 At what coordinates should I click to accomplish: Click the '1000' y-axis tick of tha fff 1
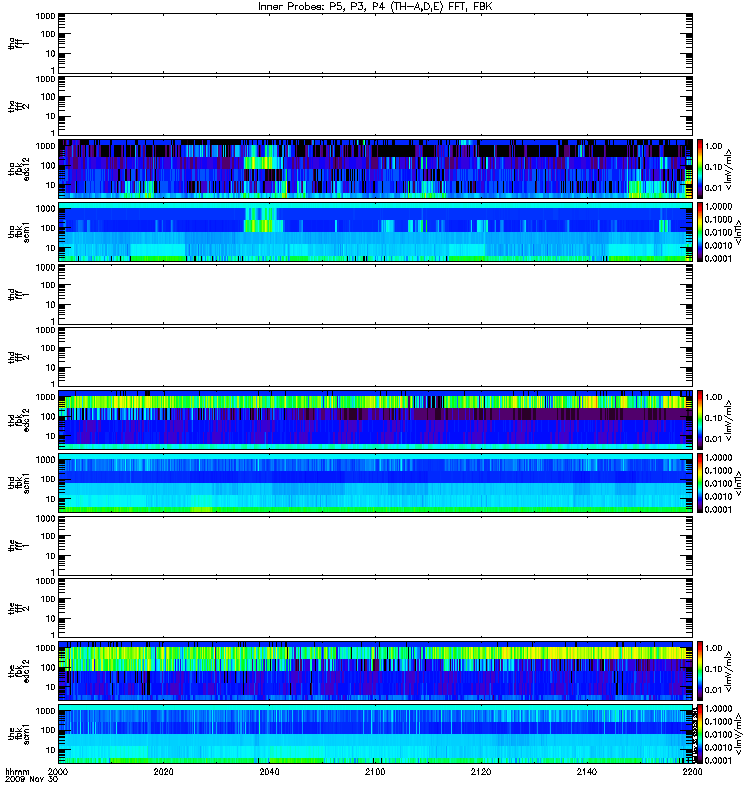[x=45, y=16]
